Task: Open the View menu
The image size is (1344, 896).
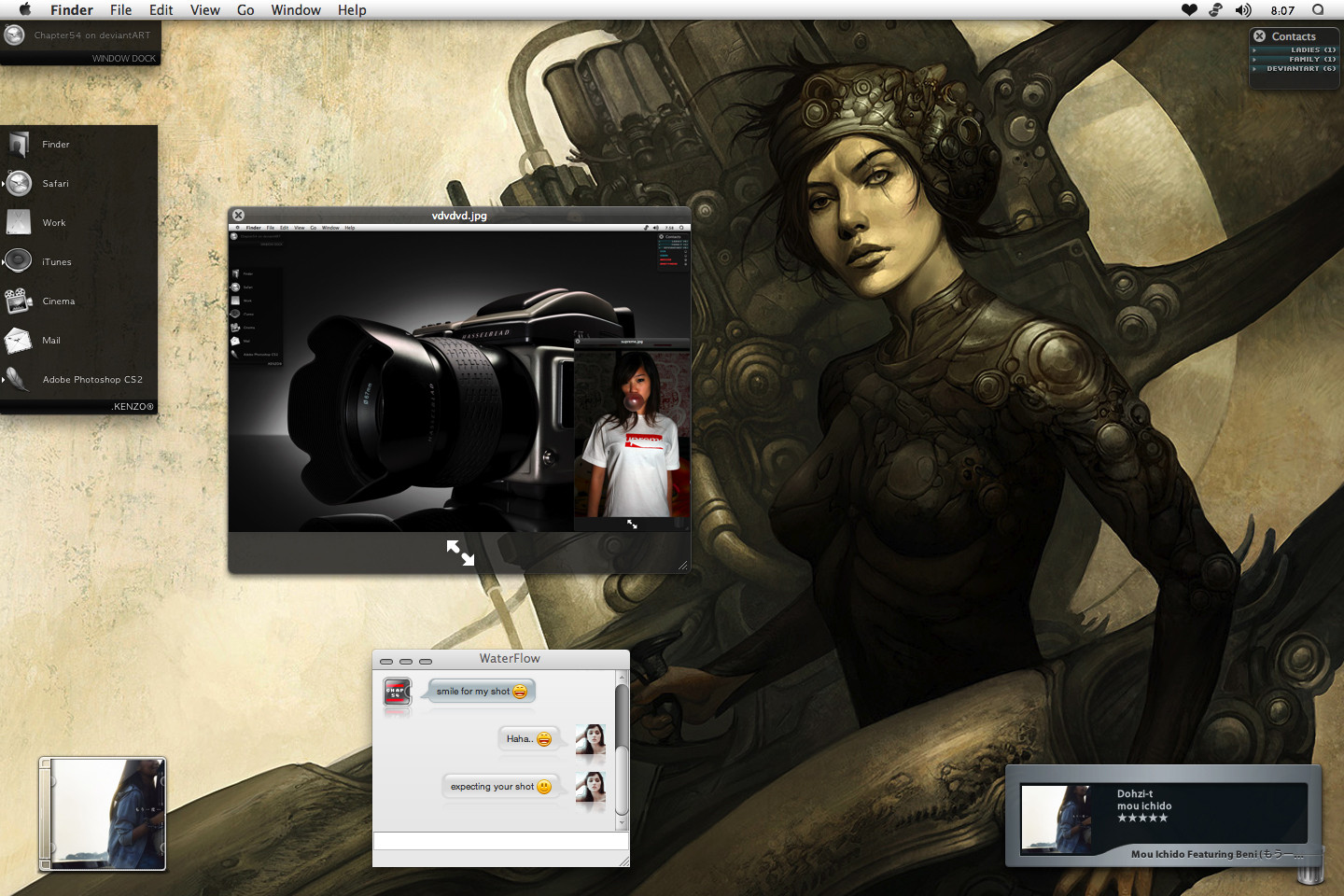Action: 205,9
